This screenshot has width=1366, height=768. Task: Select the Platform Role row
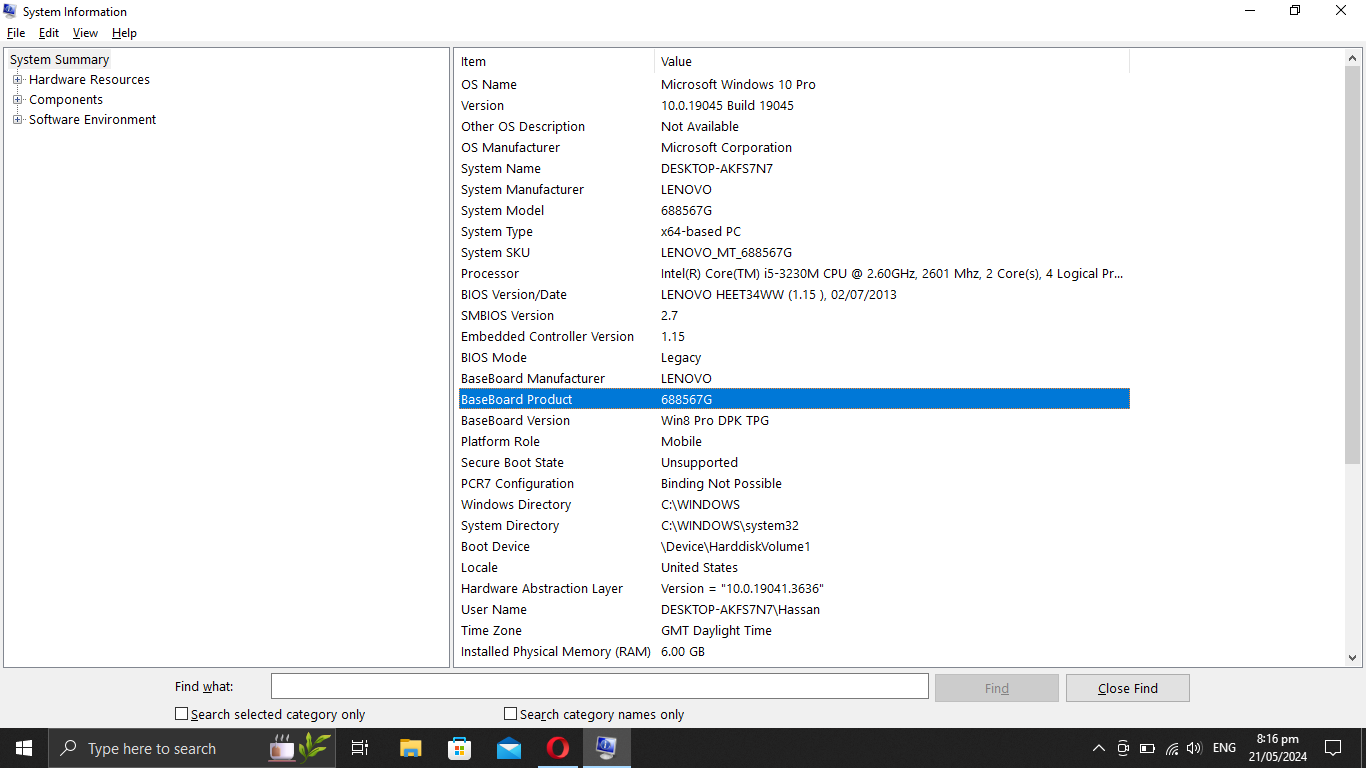pos(793,442)
